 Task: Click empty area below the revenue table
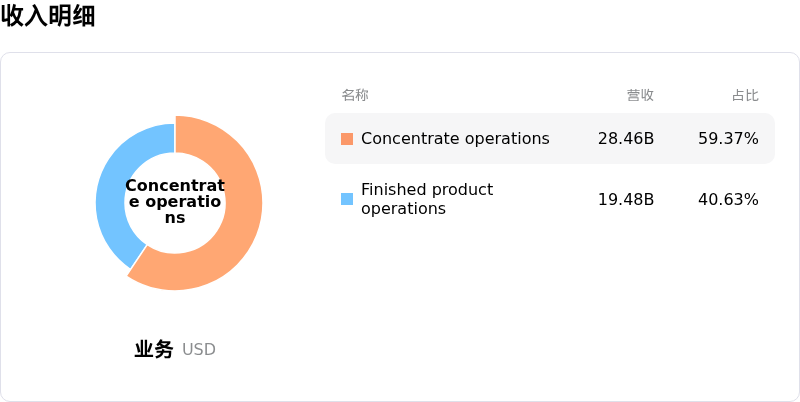(550, 306)
